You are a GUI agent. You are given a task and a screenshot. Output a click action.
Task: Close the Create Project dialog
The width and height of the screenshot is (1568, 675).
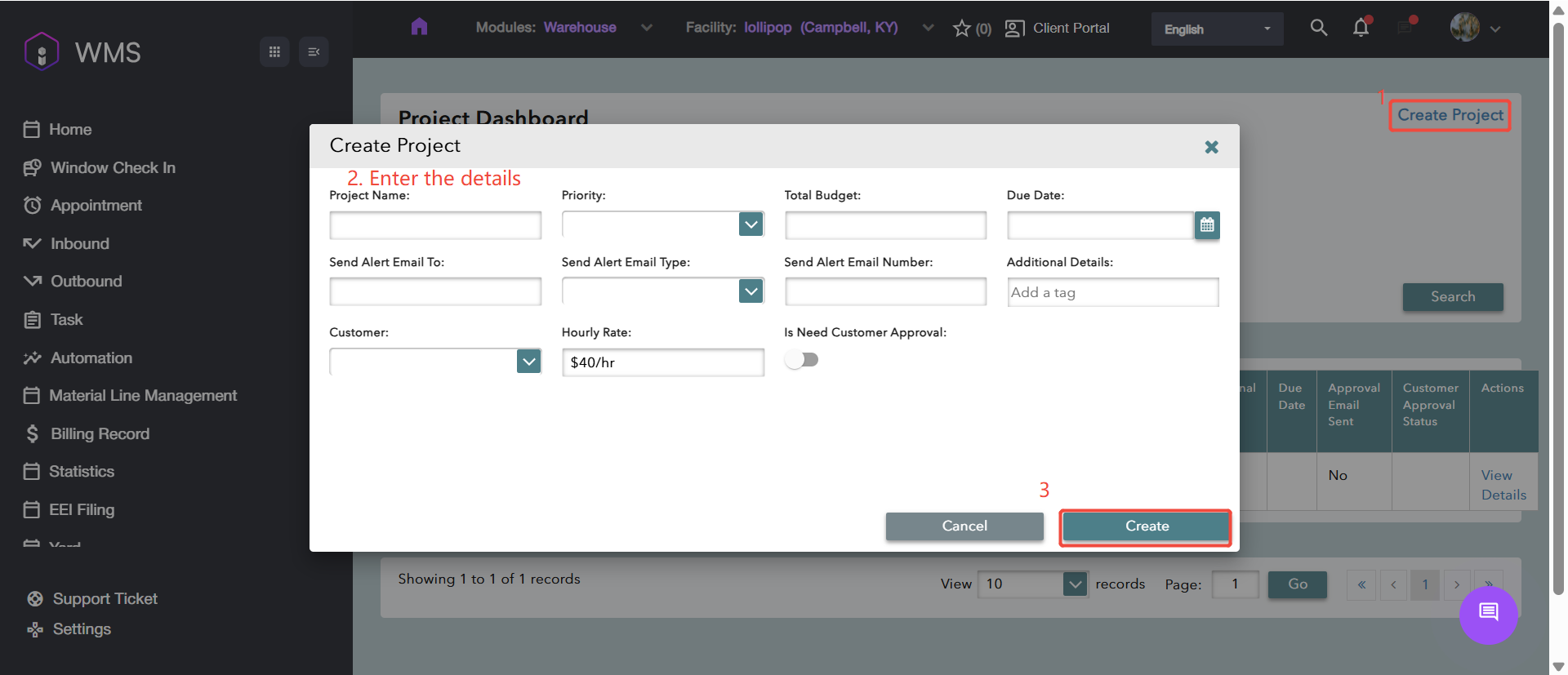coord(1211,147)
